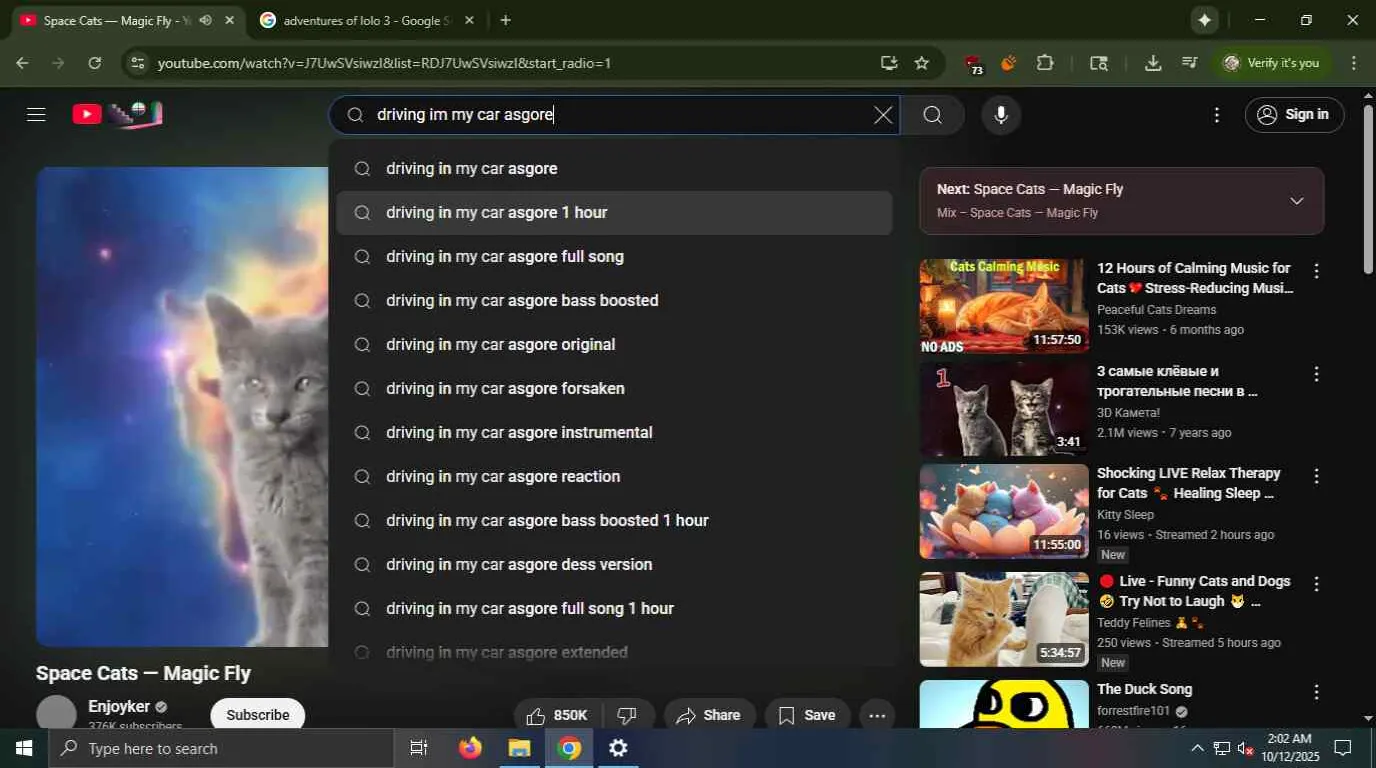This screenshot has width=1376, height=768.
Task: Reload the current page
Action: click(94, 63)
